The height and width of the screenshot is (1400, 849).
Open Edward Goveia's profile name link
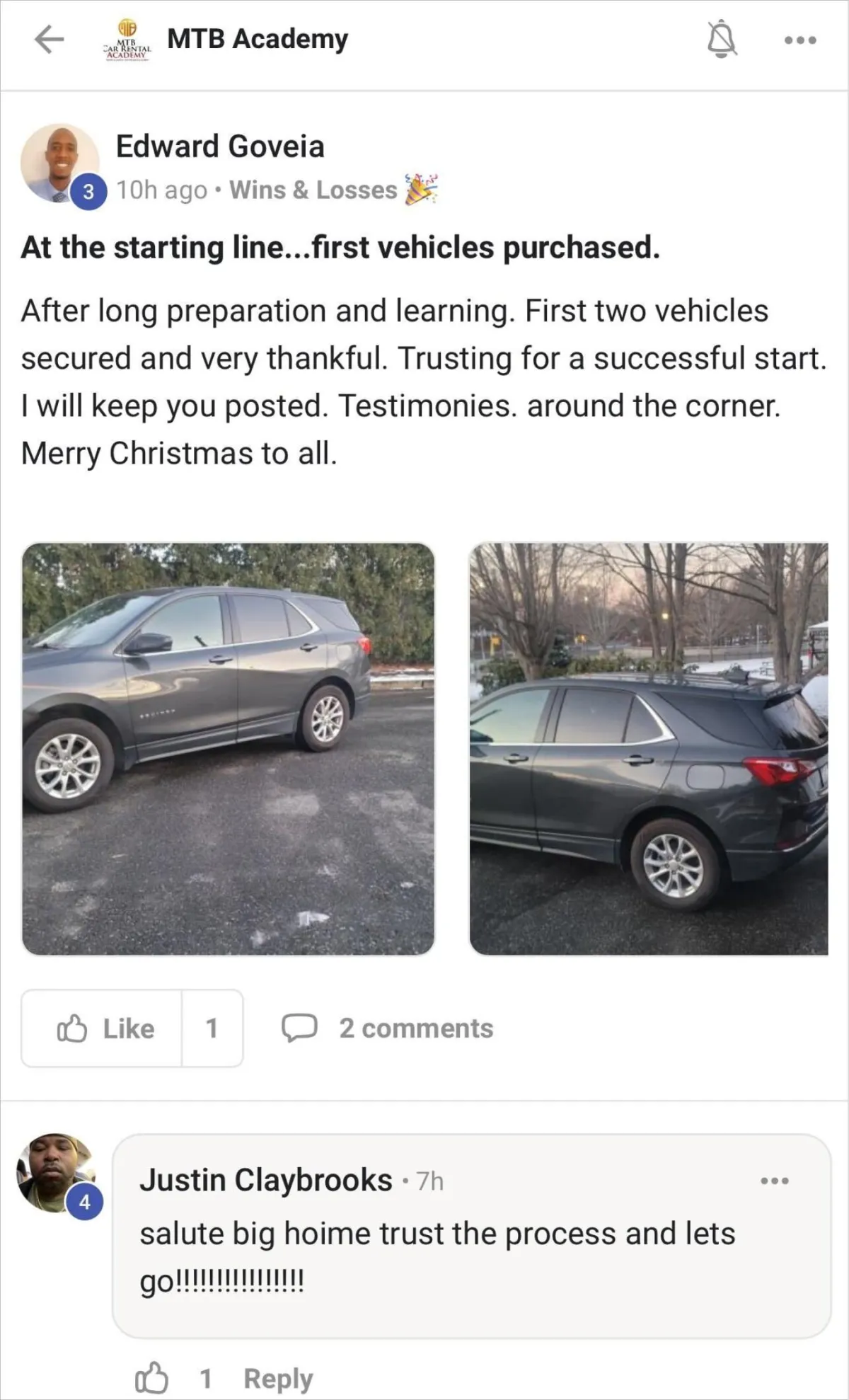point(220,147)
